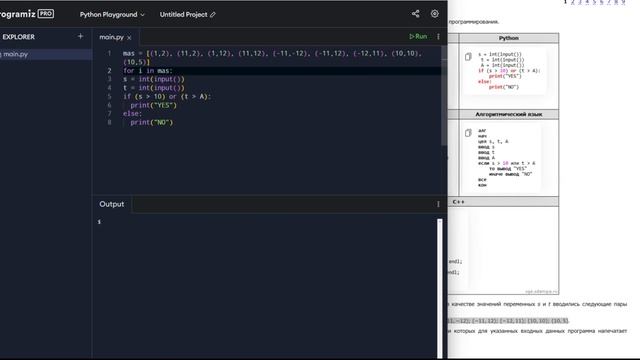Click the 'else:' line in editor
This screenshot has width=640, height=360.
click(133, 113)
